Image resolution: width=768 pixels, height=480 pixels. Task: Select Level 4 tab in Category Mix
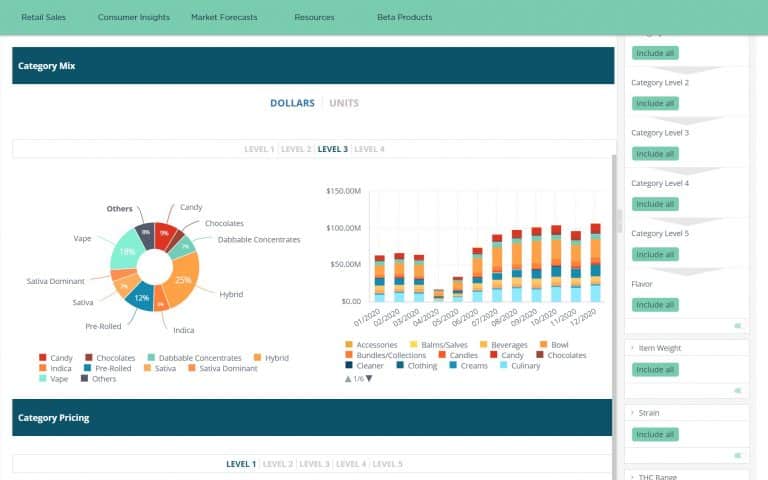tap(369, 149)
